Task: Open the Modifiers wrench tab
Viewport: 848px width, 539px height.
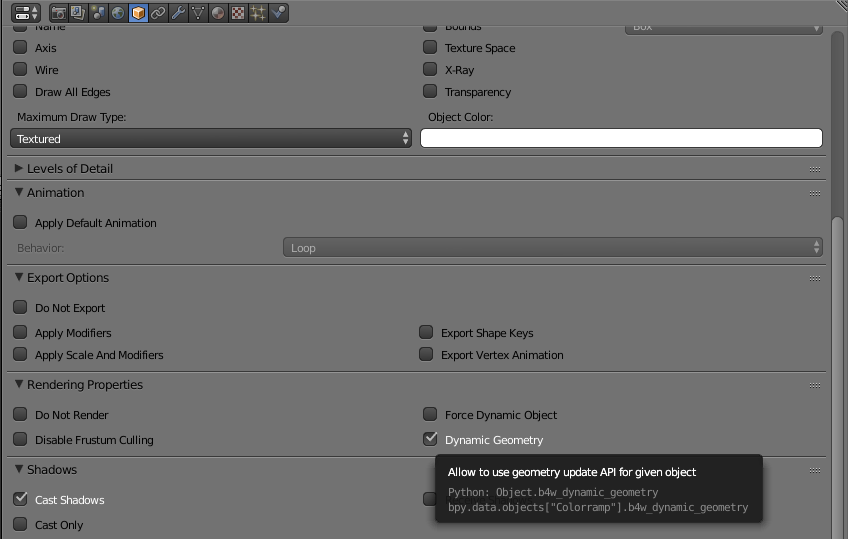Action: pos(178,13)
